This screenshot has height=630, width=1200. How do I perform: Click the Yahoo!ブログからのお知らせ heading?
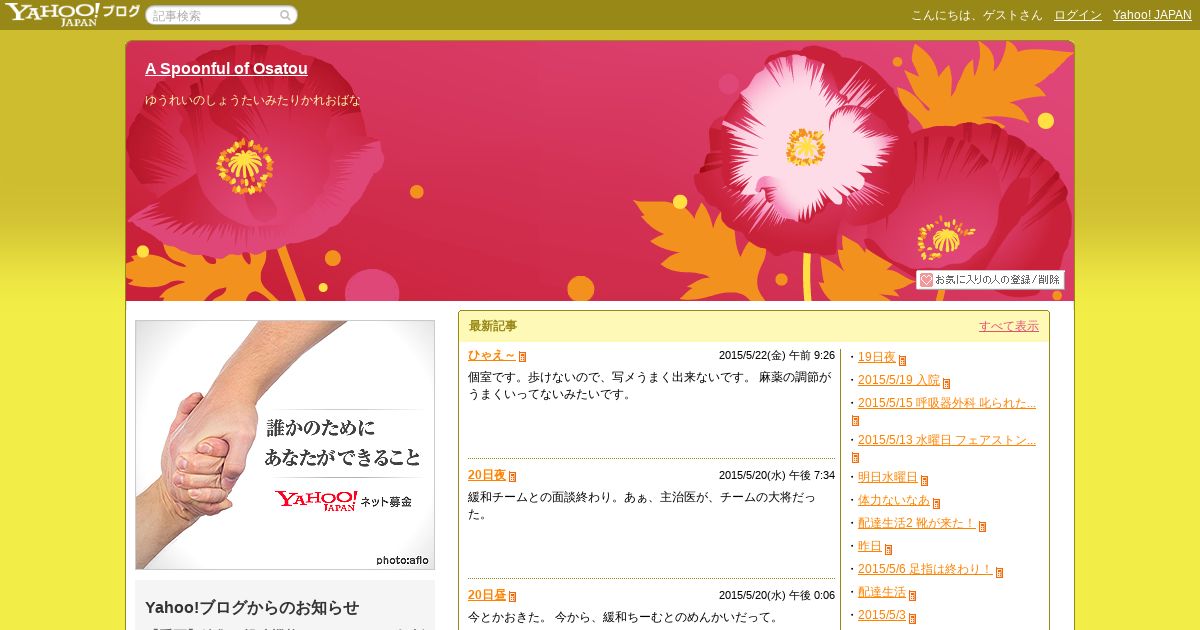click(x=252, y=607)
